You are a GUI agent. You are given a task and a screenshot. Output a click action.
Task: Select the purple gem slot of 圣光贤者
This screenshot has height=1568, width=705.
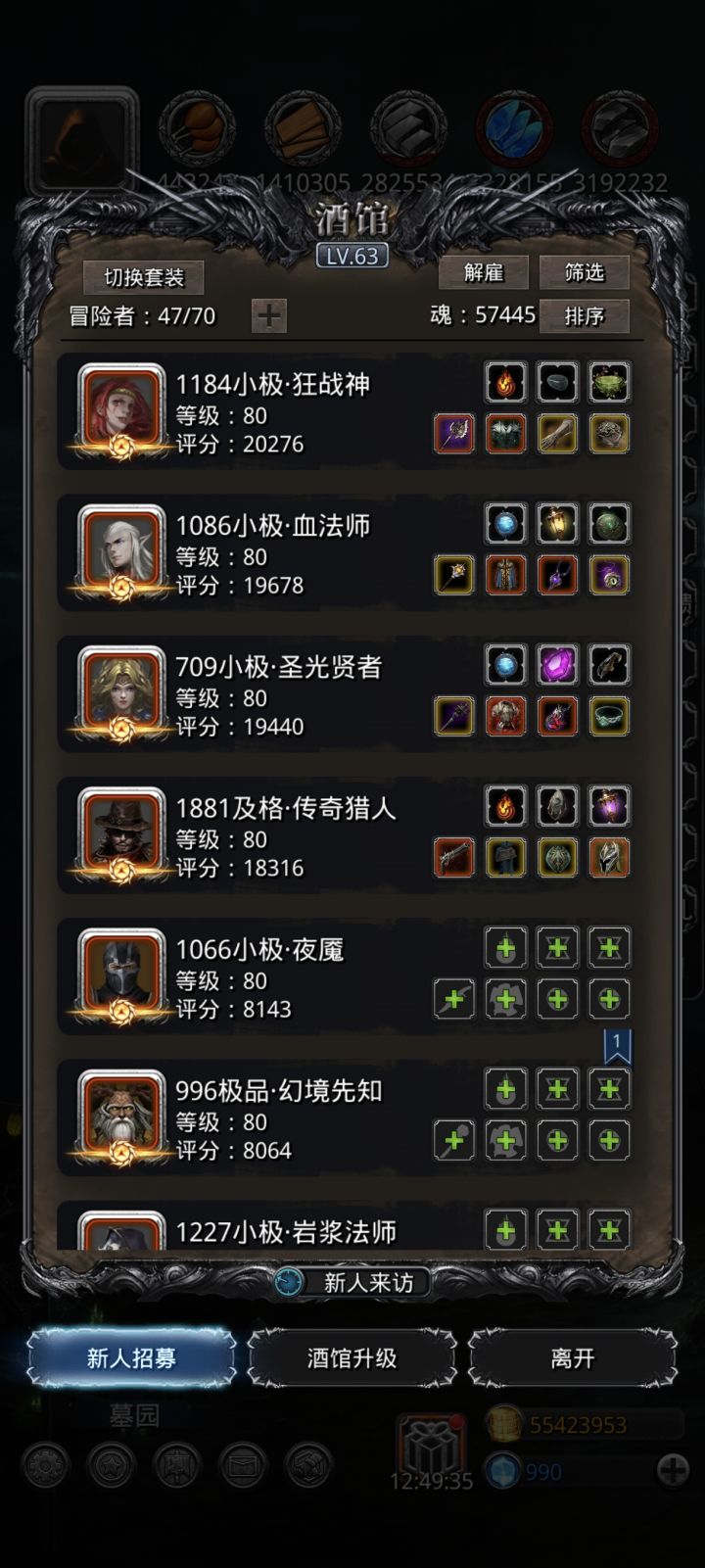[557, 665]
